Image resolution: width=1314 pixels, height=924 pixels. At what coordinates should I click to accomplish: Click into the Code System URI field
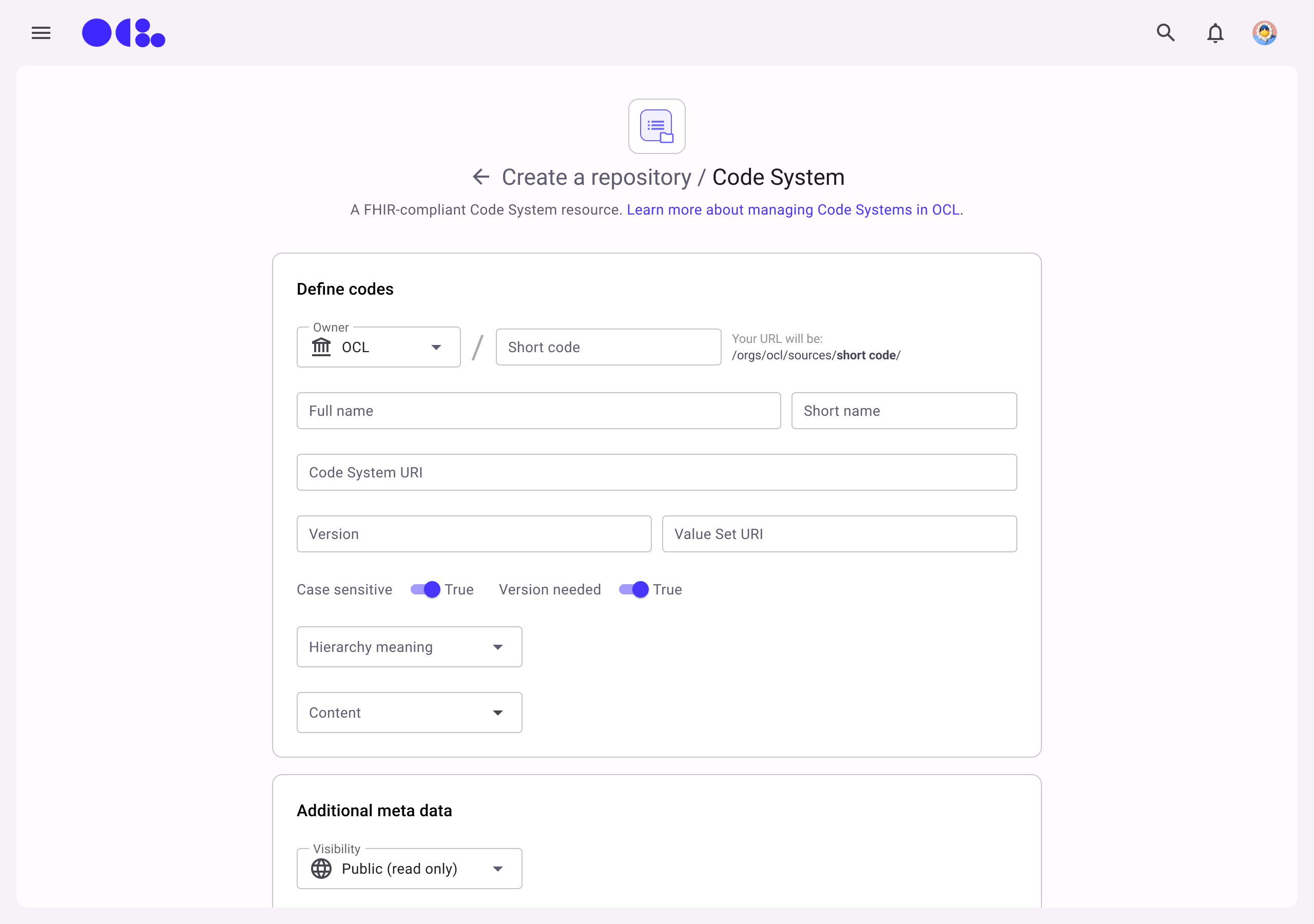(x=656, y=472)
